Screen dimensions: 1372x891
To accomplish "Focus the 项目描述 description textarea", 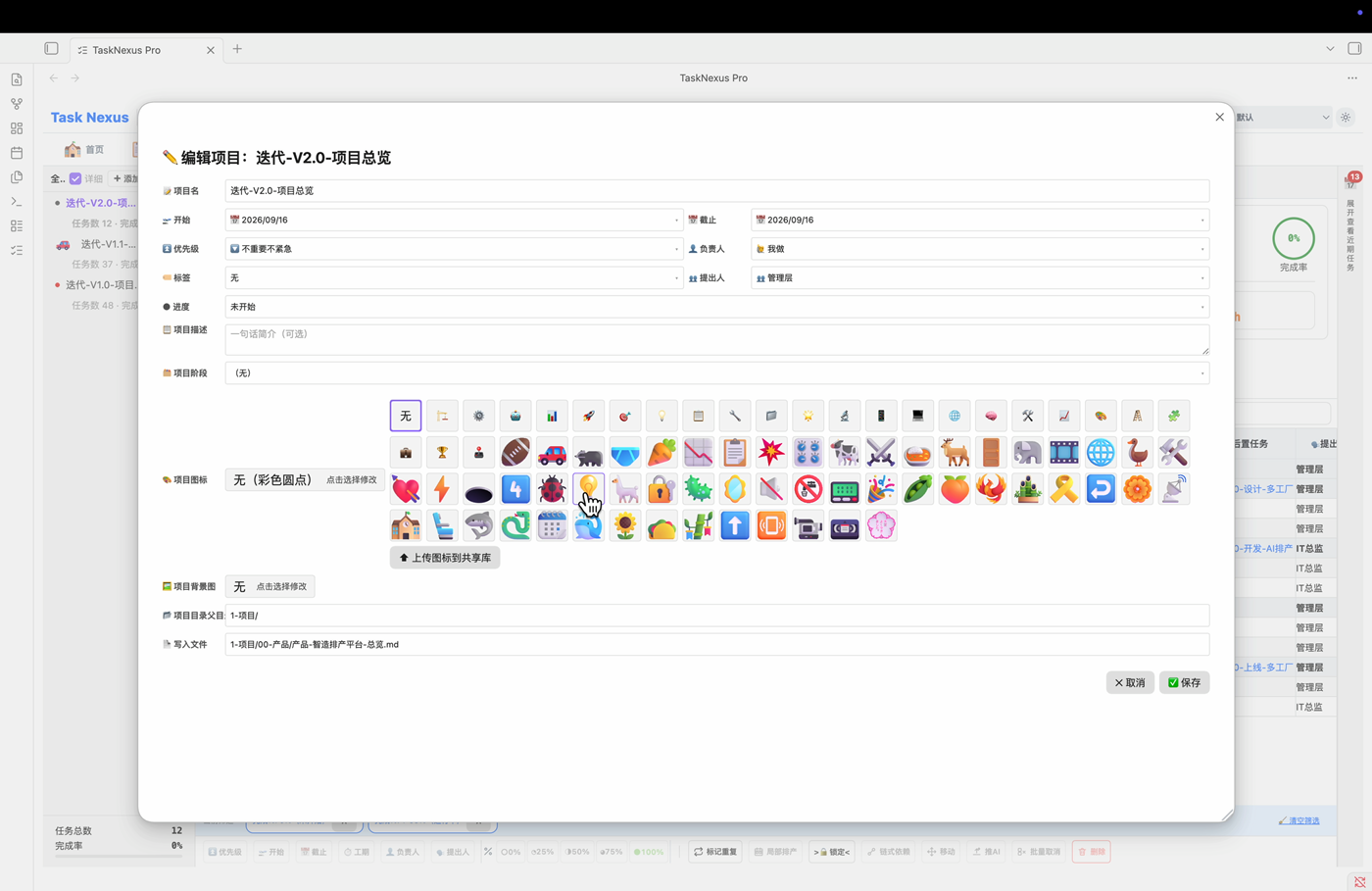I will click(x=717, y=339).
